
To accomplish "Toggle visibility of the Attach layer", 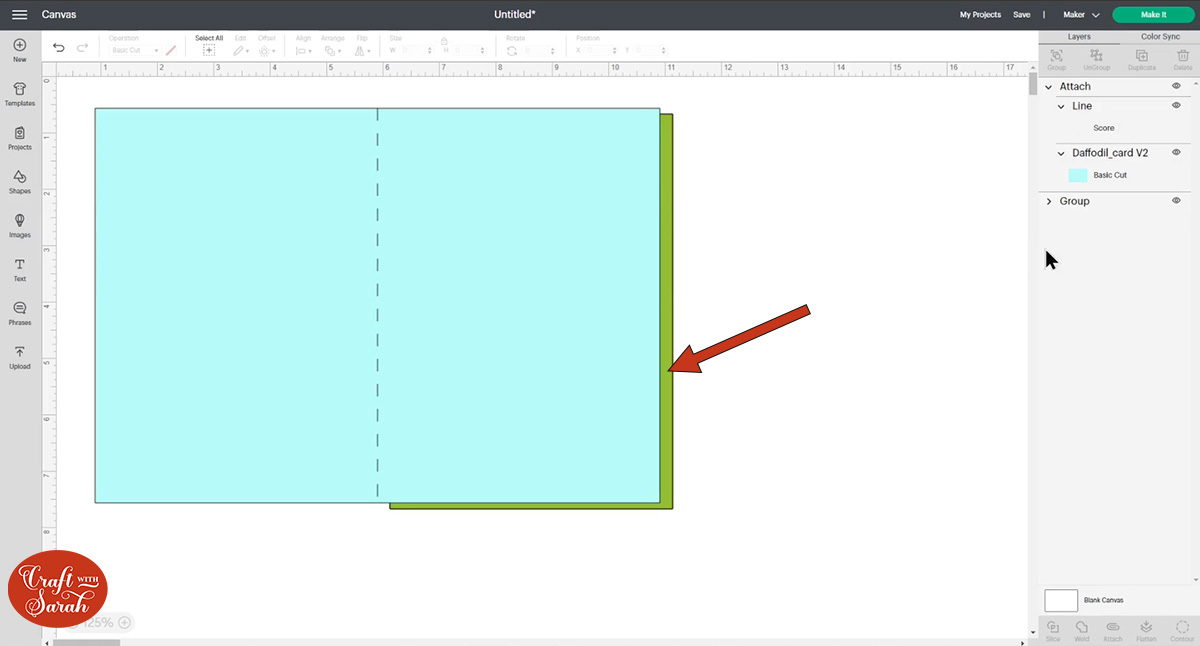I will [1176, 87].
